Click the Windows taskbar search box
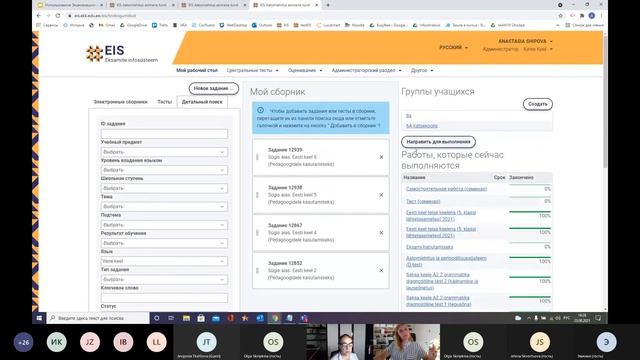 98,318
